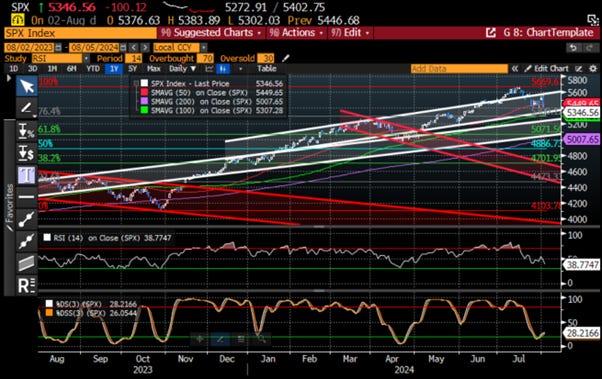The image size is (602, 379).
Task: Click the Period 14 input field
Action: pyautogui.click(x=134, y=58)
